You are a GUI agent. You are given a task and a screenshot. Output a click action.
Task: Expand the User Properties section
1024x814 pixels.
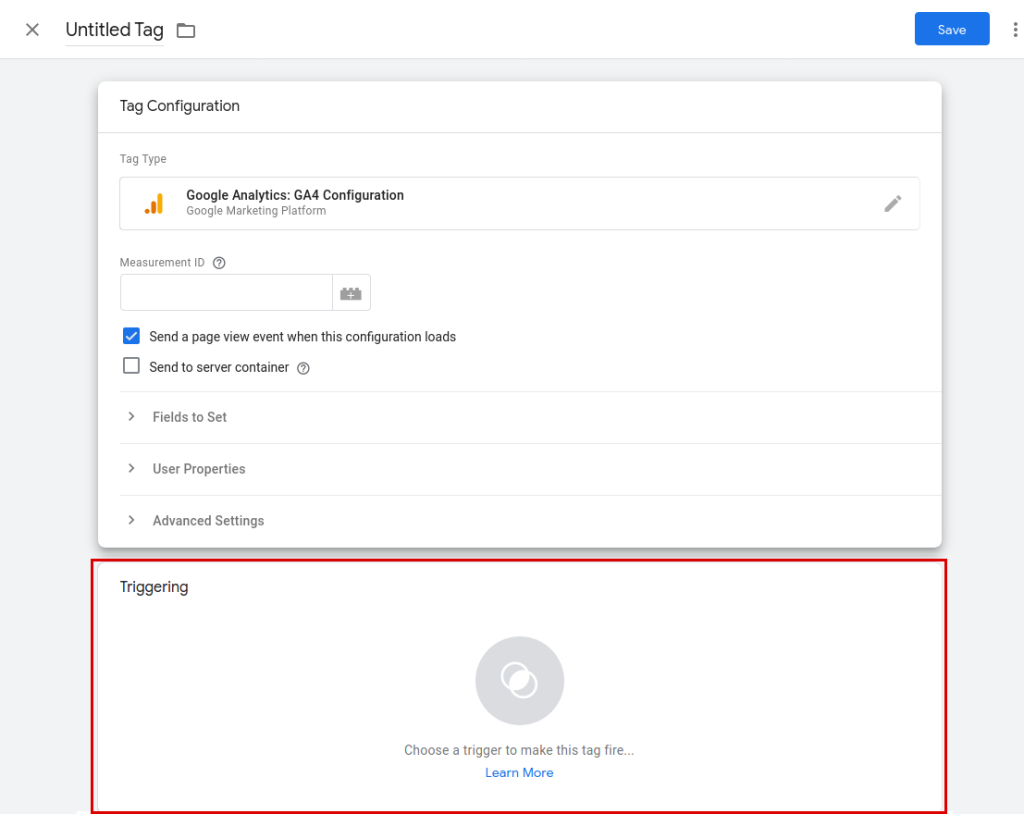[198, 469]
